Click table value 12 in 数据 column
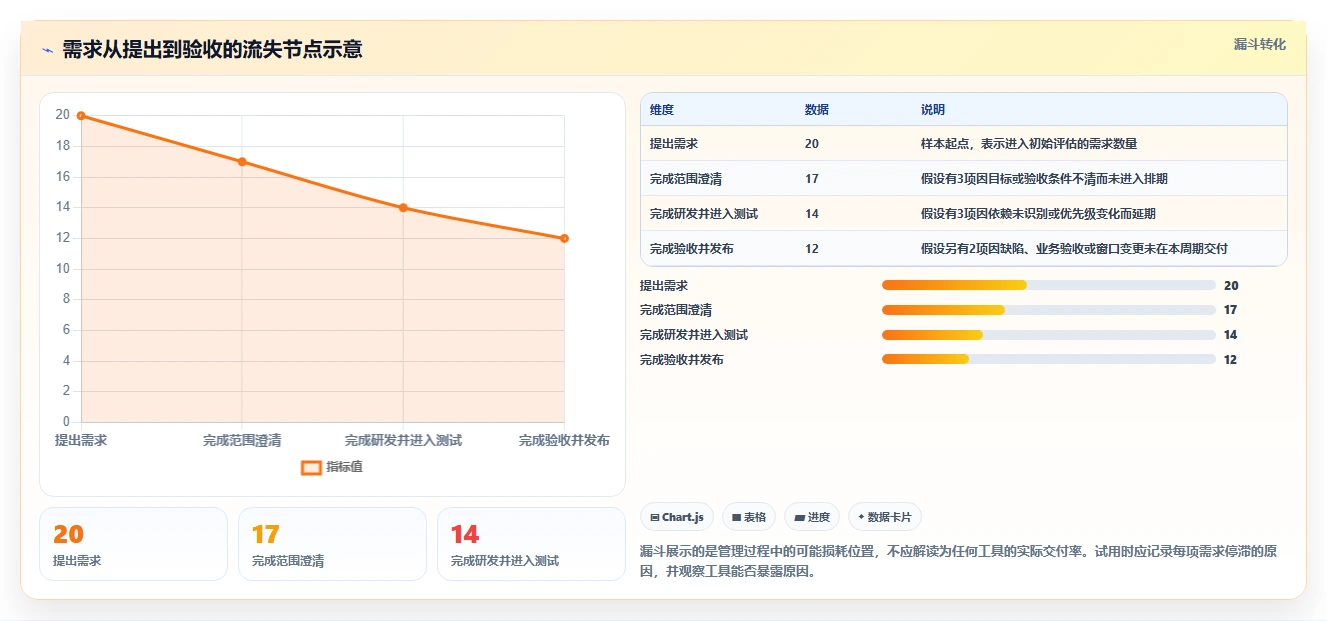 coord(811,249)
